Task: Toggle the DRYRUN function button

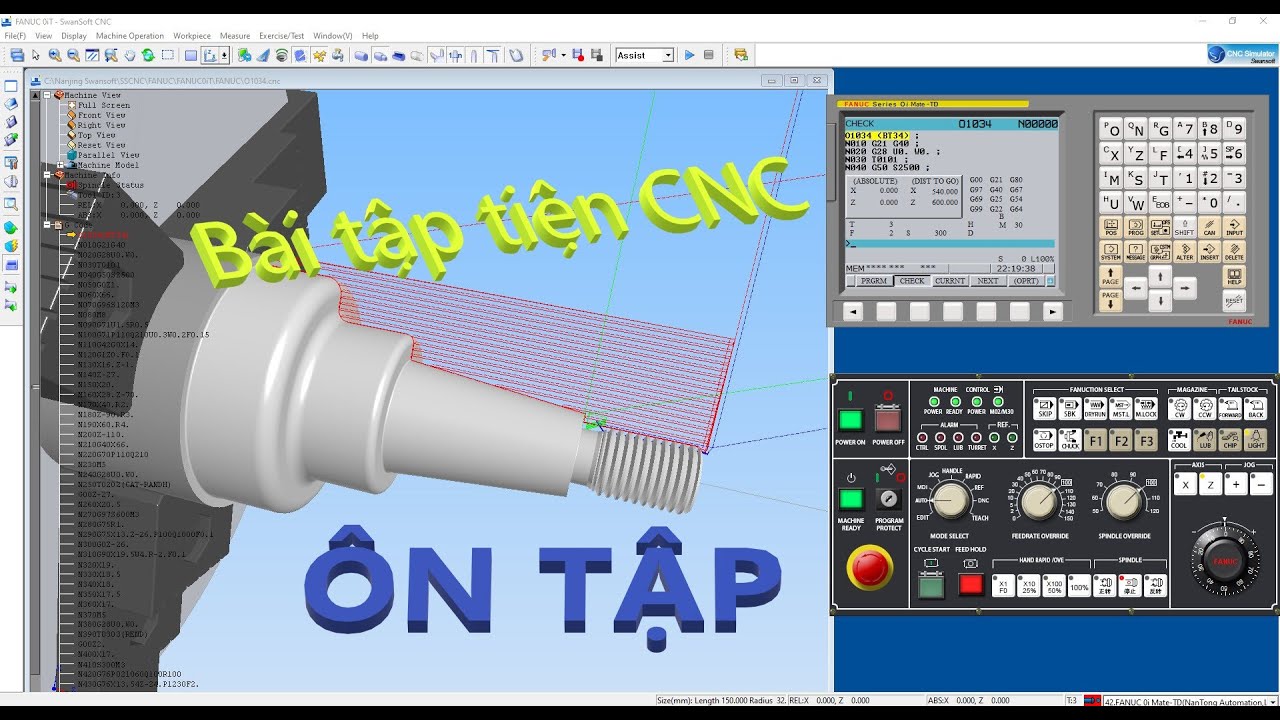Action: pyautogui.click(x=1096, y=408)
